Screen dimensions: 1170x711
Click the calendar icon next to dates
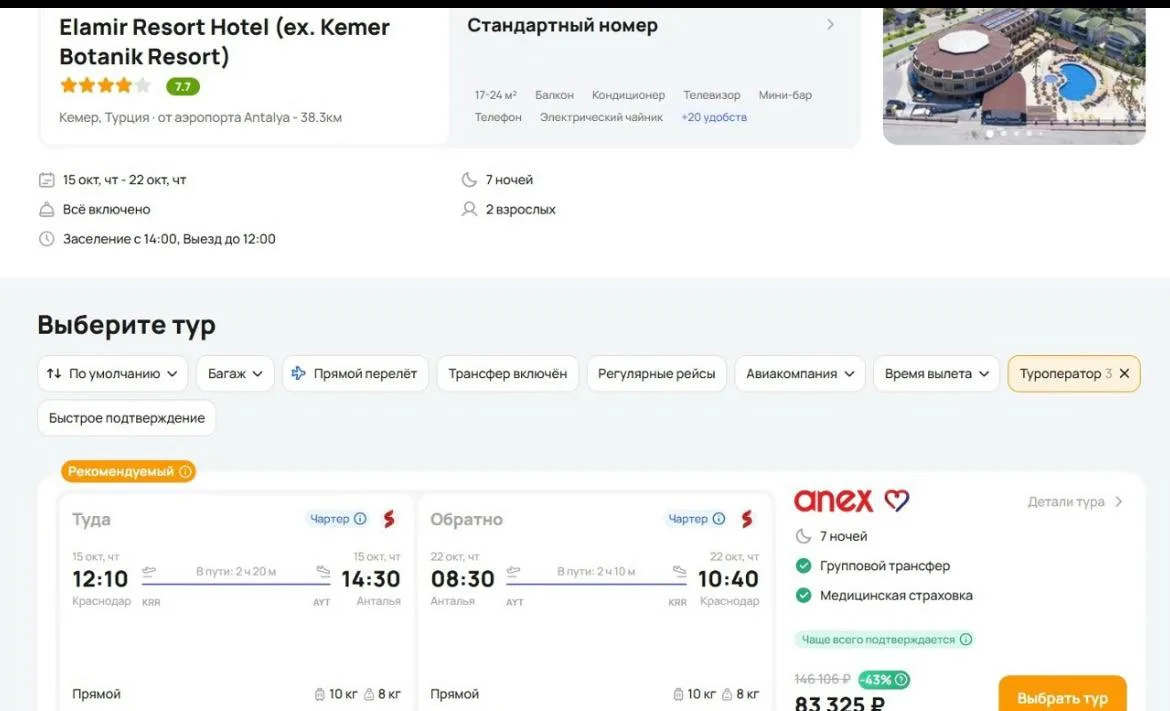coord(46,180)
